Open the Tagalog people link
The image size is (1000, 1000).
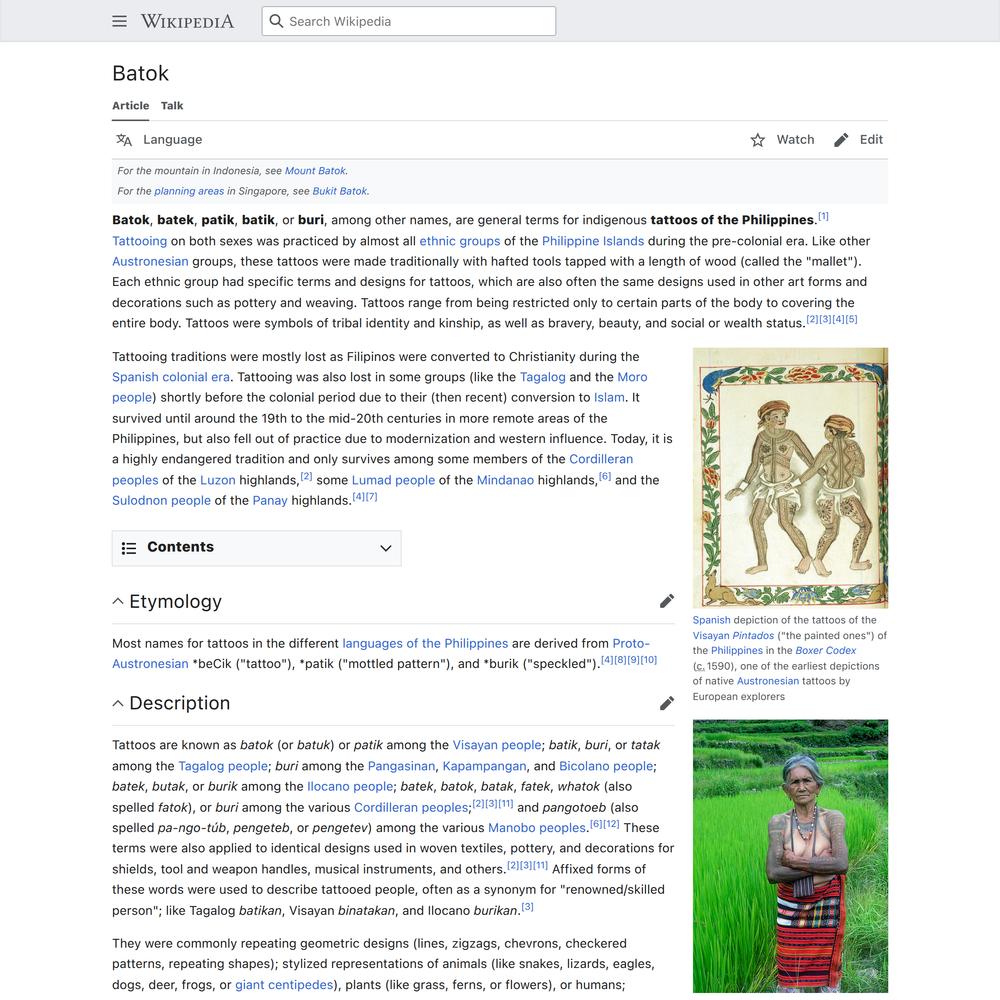coord(223,766)
